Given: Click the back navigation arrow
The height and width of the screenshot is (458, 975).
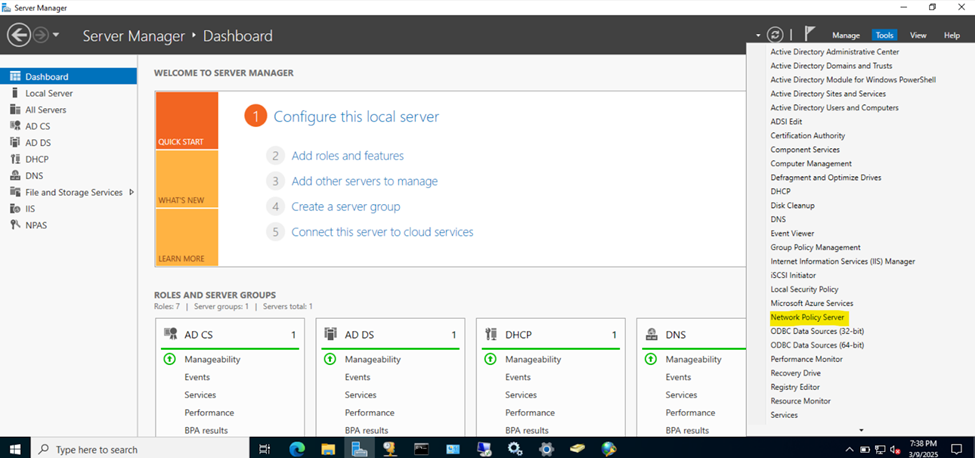Looking at the screenshot, I should (x=20, y=35).
